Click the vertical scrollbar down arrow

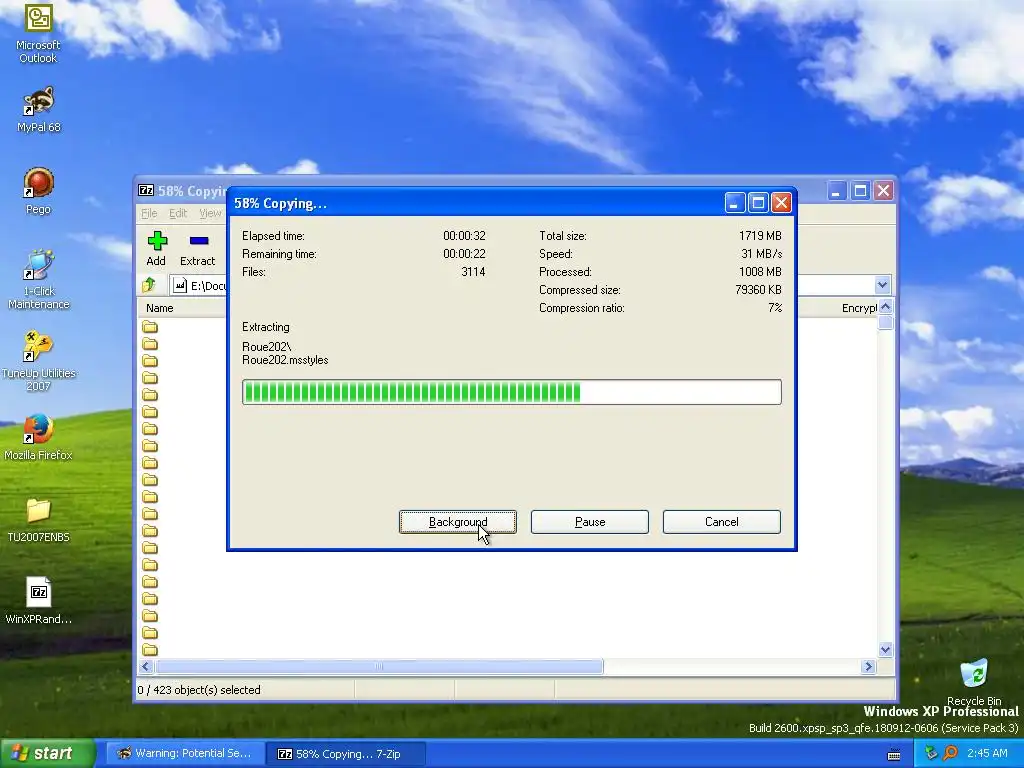886,650
